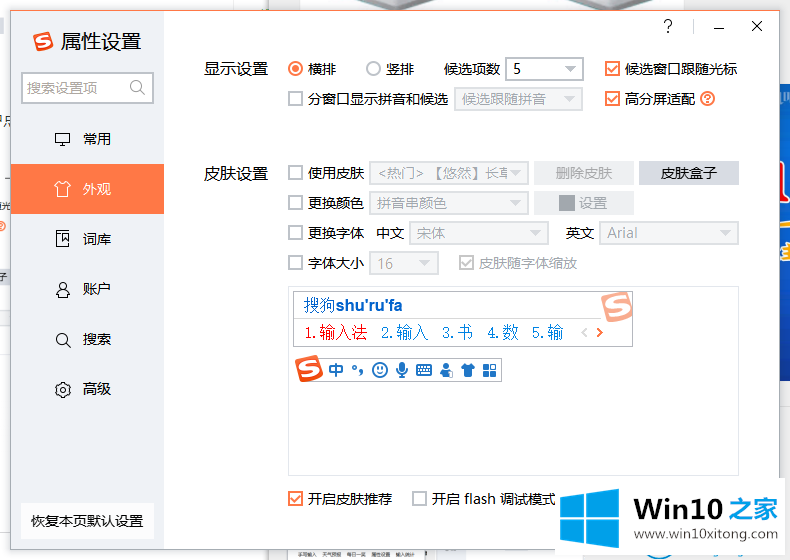
Task: Enable the 使用皮肤 checkbox
Action: pyautogui.click(x=295, y=173)
